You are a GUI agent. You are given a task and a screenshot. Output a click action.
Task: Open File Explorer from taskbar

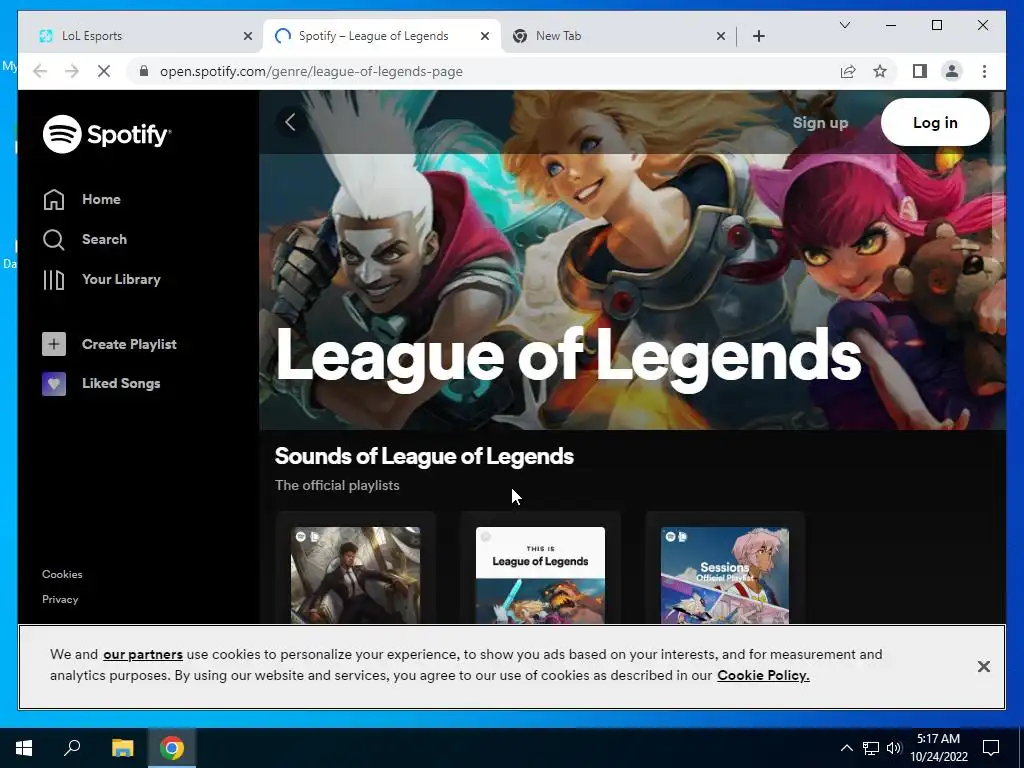(122, 748)
